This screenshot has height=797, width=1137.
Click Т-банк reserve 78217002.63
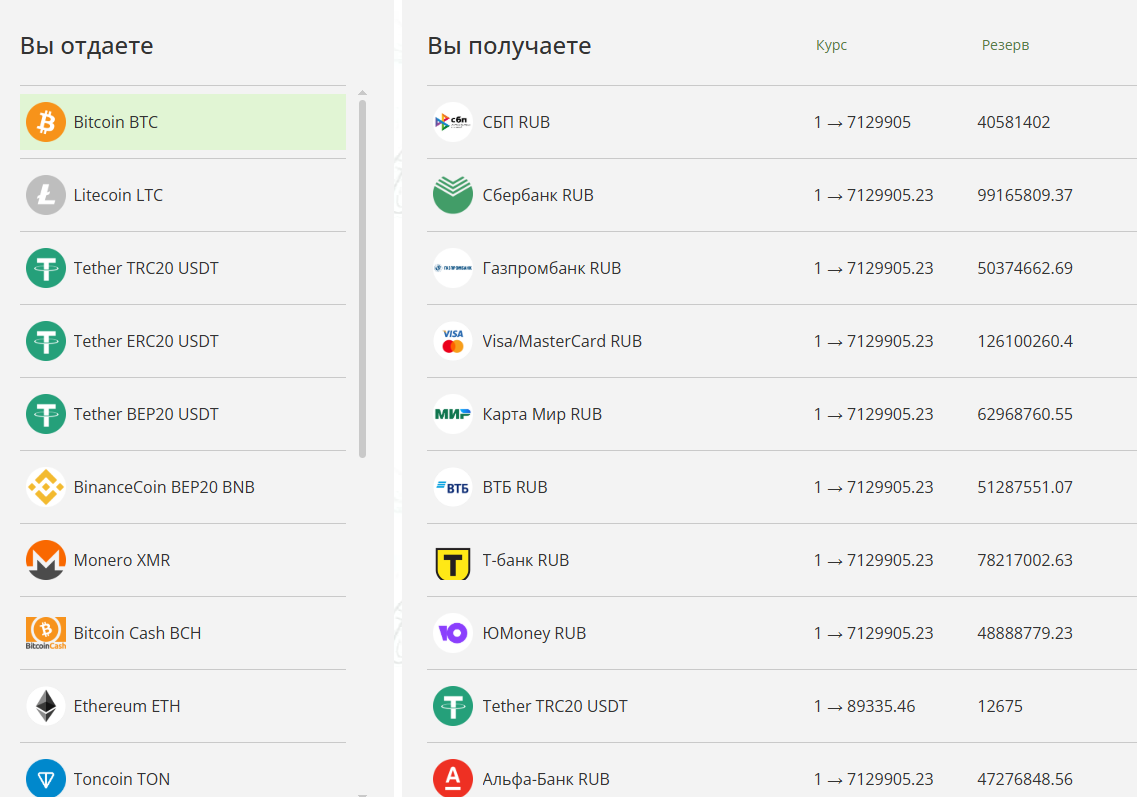pos(1025,560)
